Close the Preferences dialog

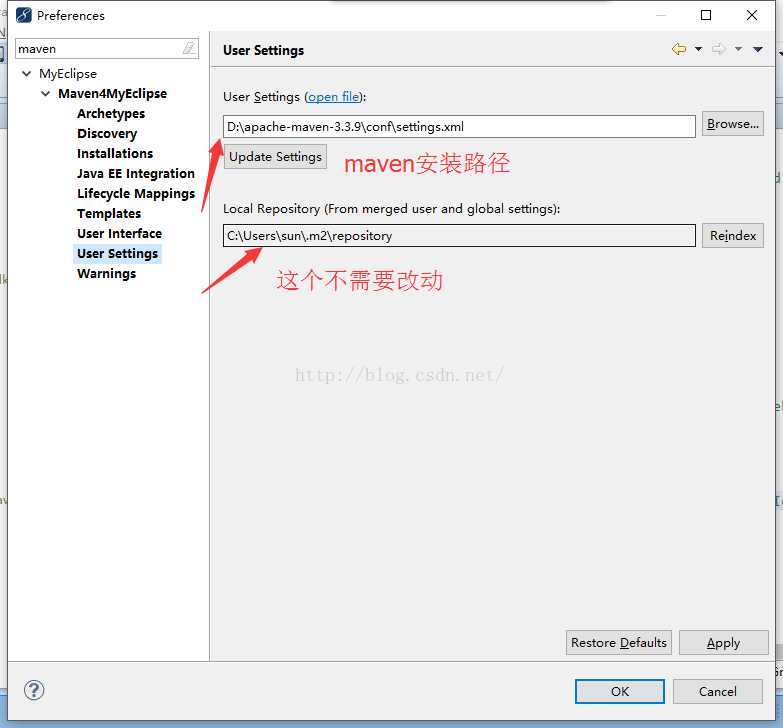pyautogui.click(x=752, y=15)
